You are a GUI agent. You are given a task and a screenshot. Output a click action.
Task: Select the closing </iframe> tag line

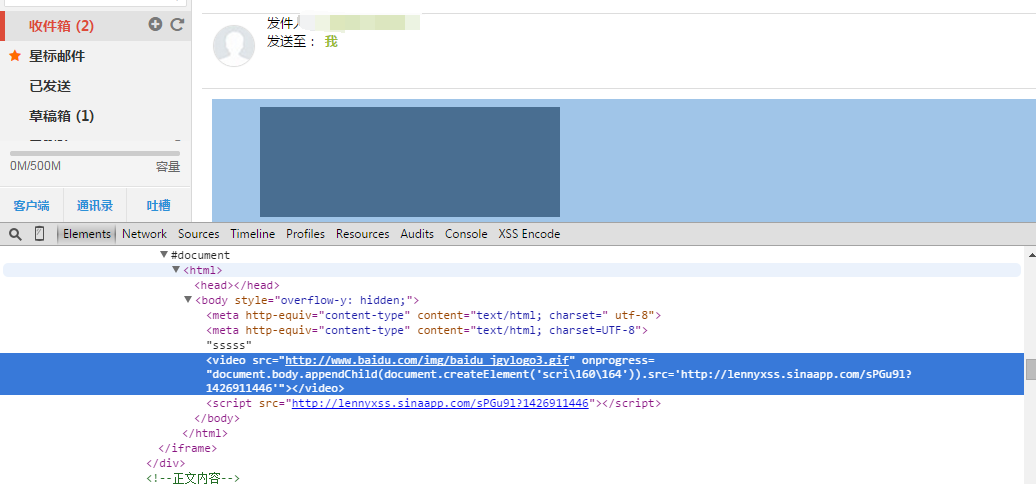188,448
